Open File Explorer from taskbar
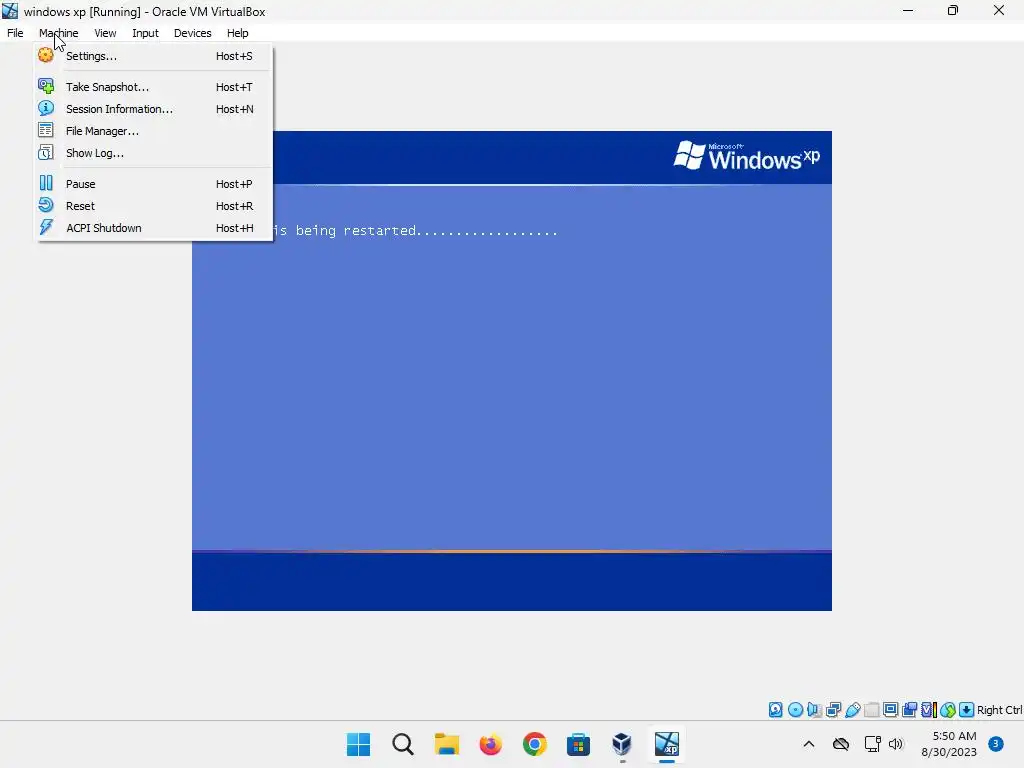The image size is (1024, 768). [x=447, y=744]
